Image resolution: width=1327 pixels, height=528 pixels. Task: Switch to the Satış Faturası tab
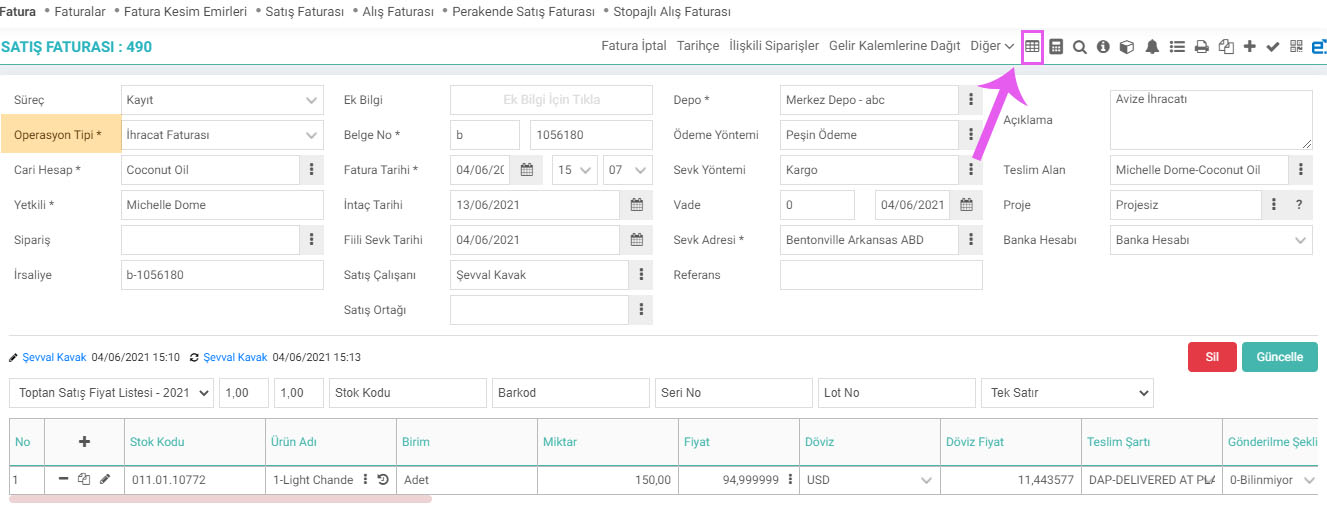pyautogui.click(x=305, y=12)
